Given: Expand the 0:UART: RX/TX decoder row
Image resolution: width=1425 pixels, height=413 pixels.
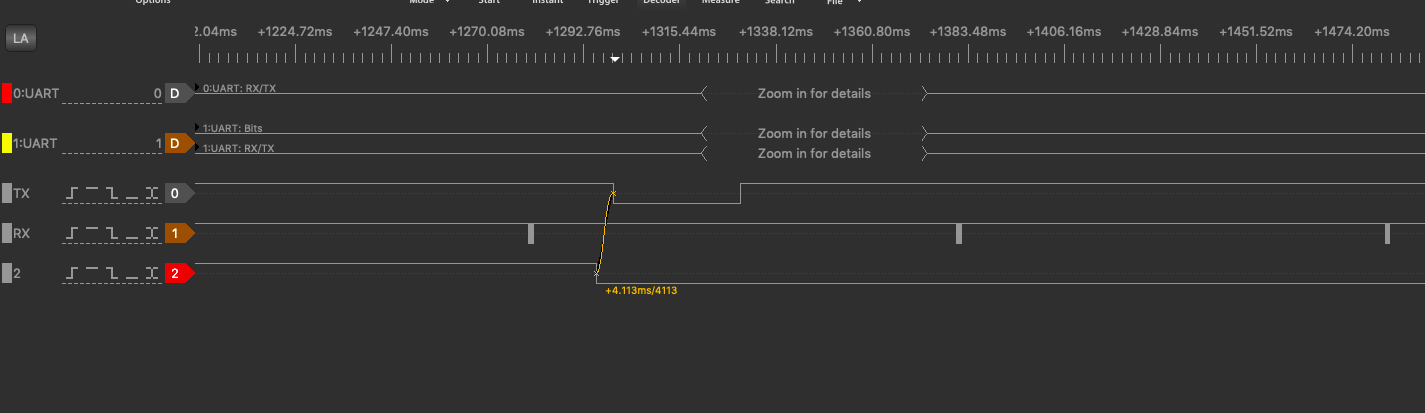Looking at the screenshot, I should coord(198,88).
